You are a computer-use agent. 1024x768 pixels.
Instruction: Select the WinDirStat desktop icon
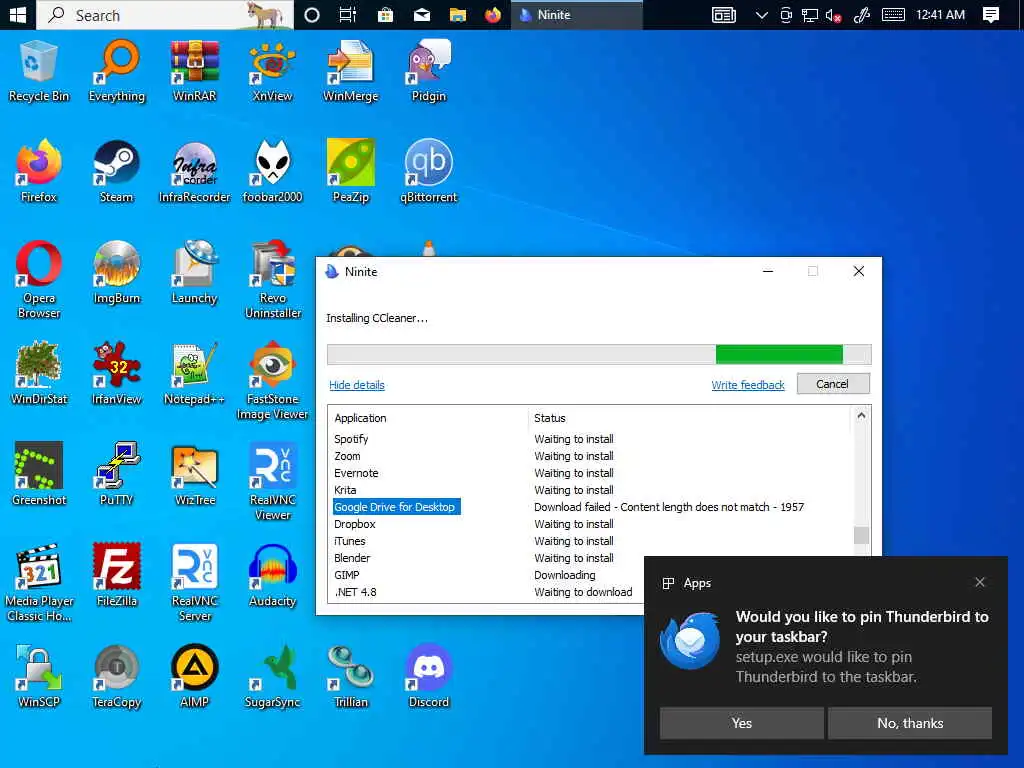[x=39, y=374]
